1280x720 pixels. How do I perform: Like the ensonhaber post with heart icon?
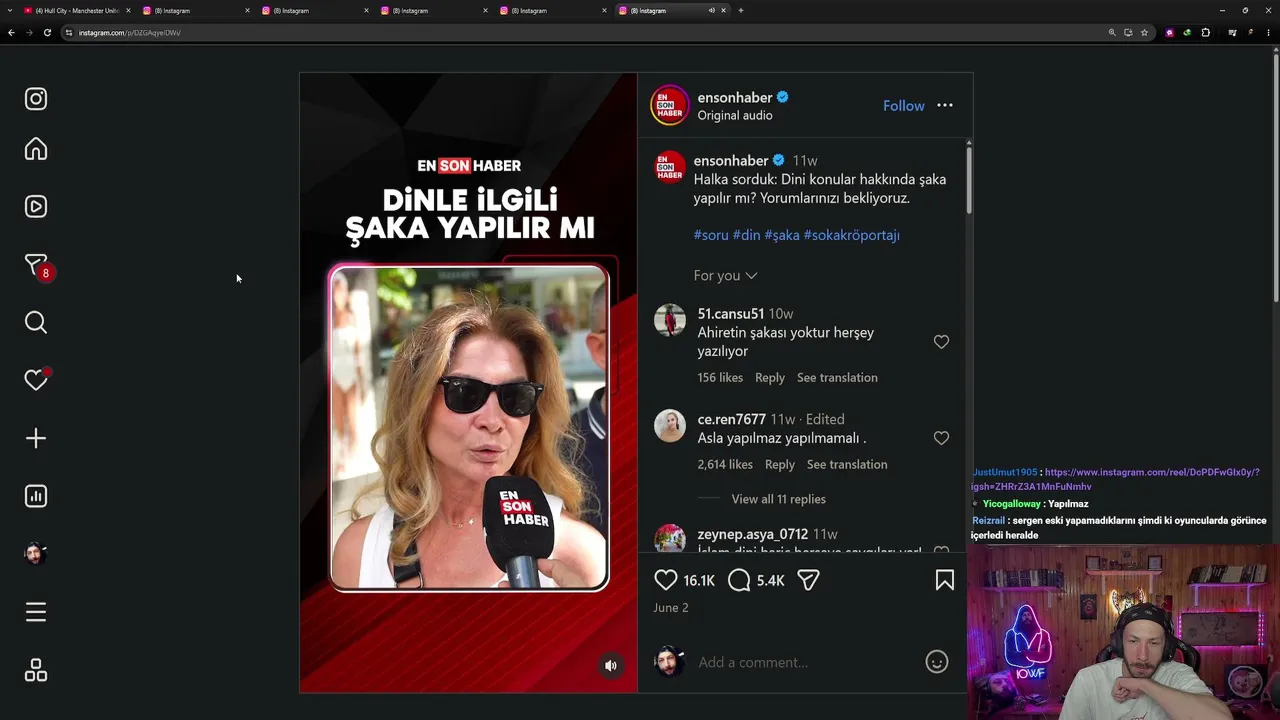(x=666, y=580)
